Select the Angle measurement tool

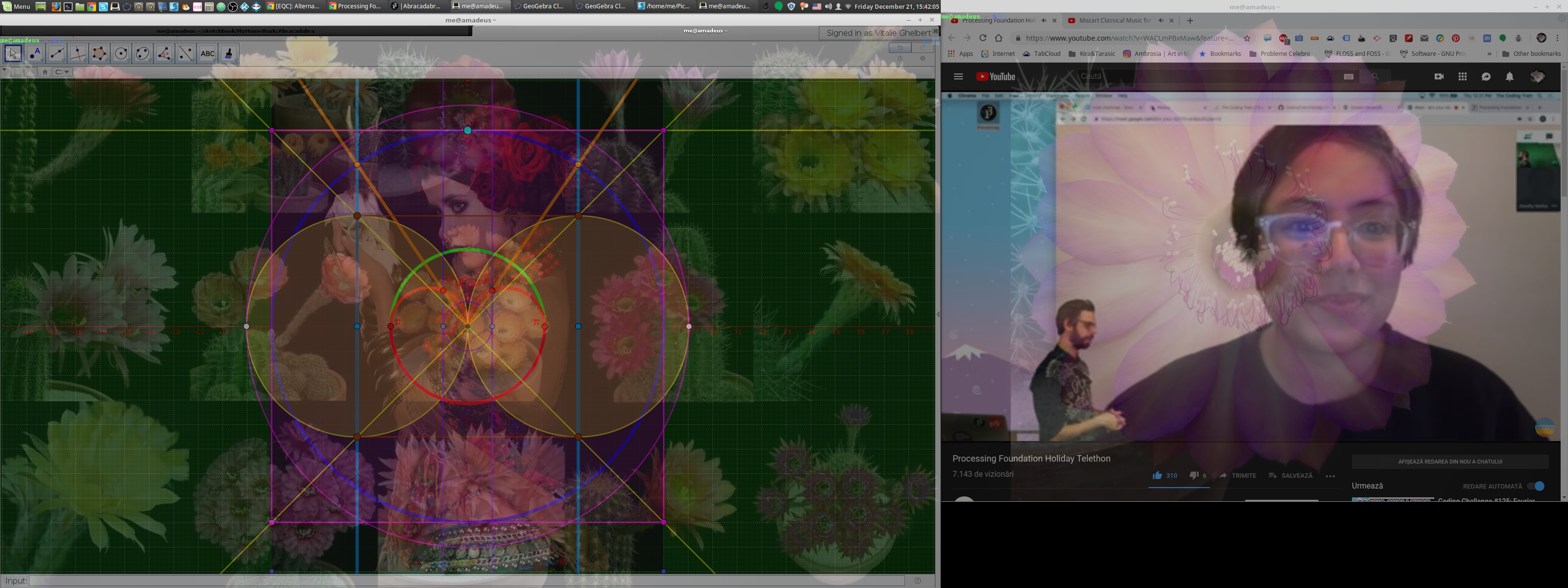[164, 53]
